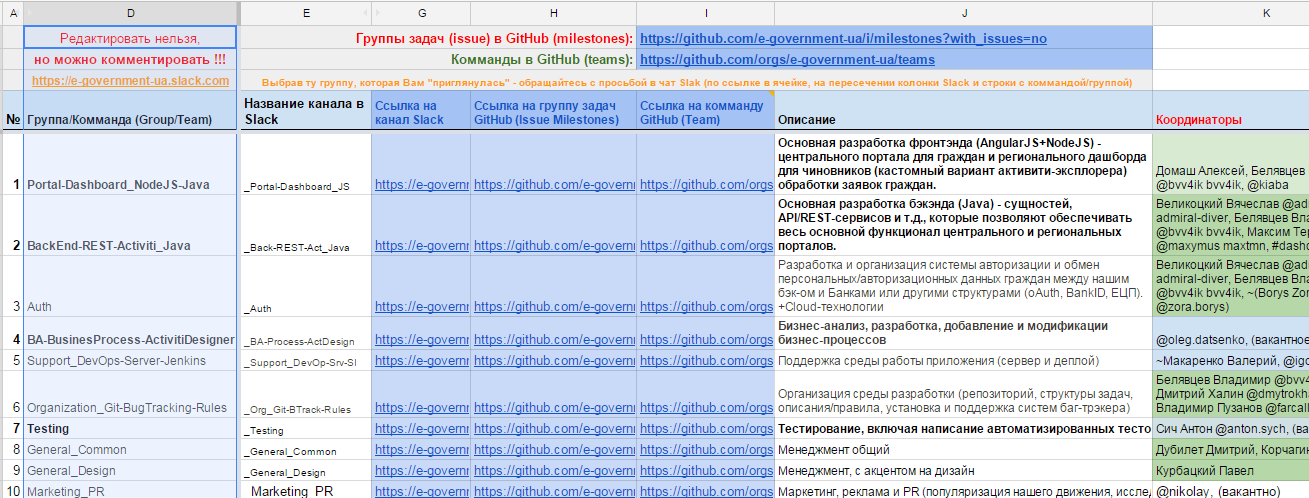Select coordinator cell 'Сич Антон @anton.sych'
The height and width of the screenshot is (498, 1309).
point(1230,429)
